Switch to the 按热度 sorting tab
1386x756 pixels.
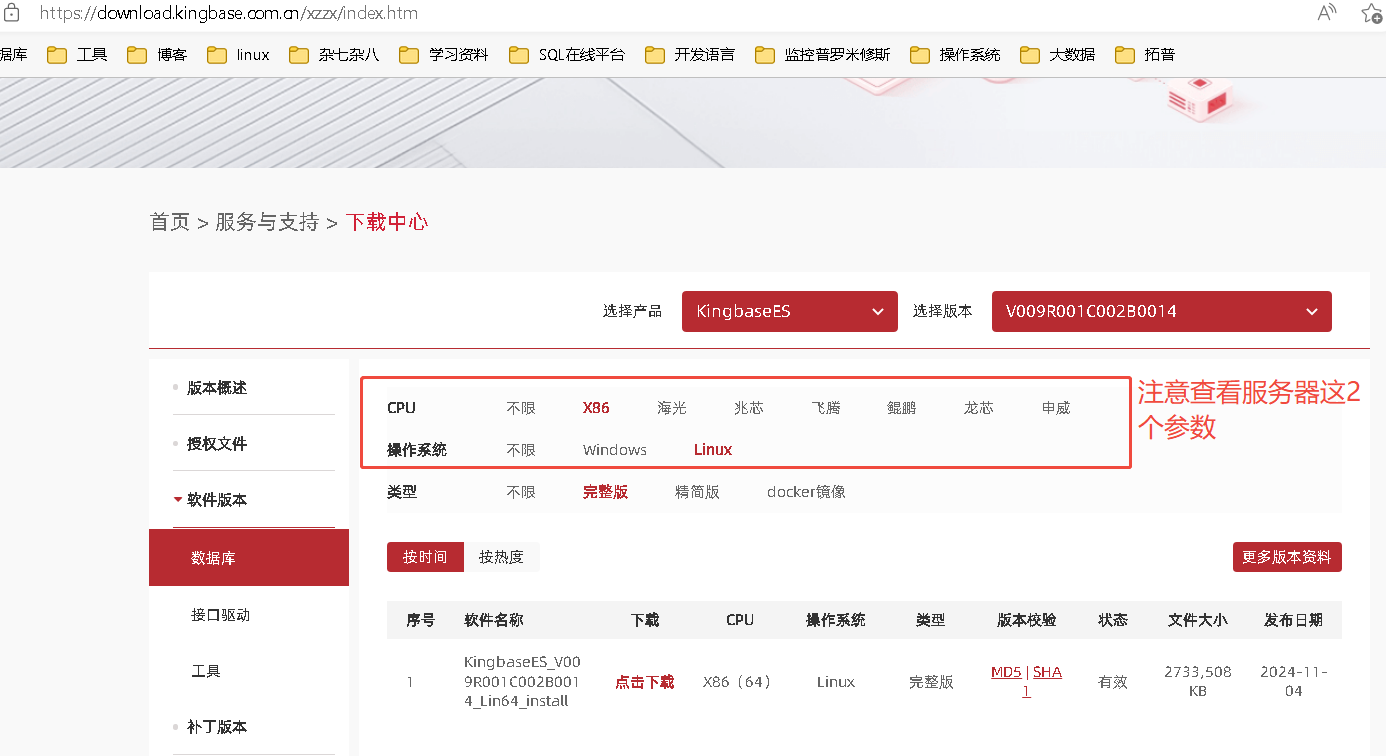pos(501,557)
